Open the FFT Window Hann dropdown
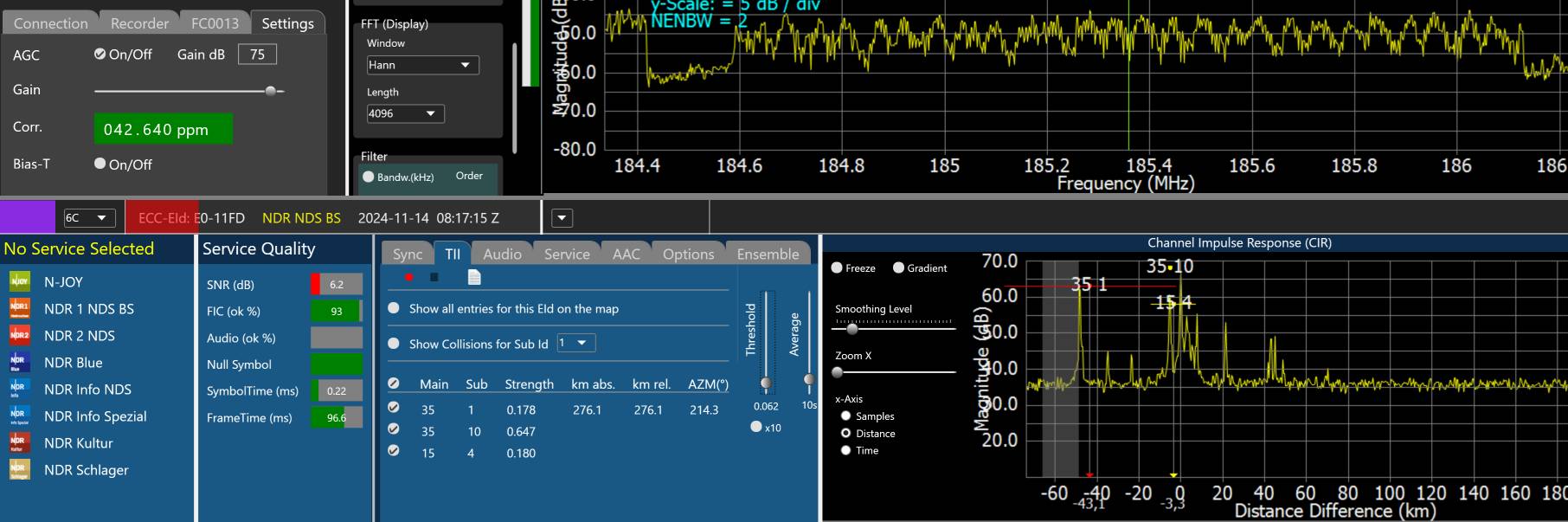The image size is (1568, 522). click(422, 65)
